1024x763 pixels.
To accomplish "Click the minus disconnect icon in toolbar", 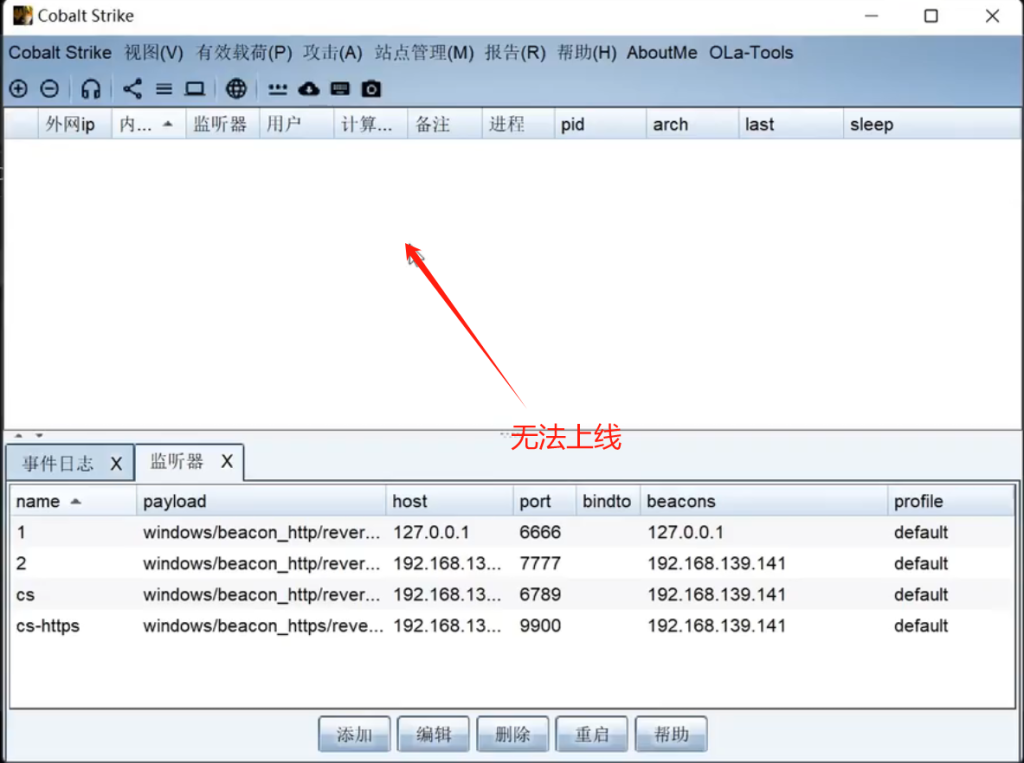I will (x=50, y=89).
